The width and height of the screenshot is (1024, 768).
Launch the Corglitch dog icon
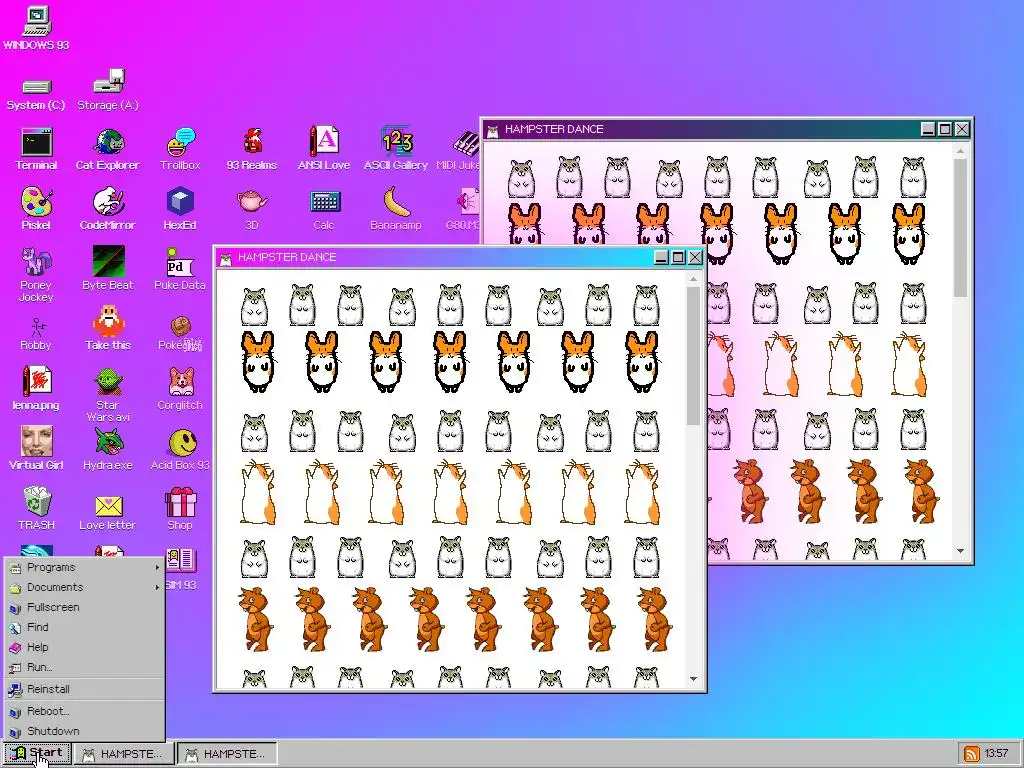tap(180, 388)
